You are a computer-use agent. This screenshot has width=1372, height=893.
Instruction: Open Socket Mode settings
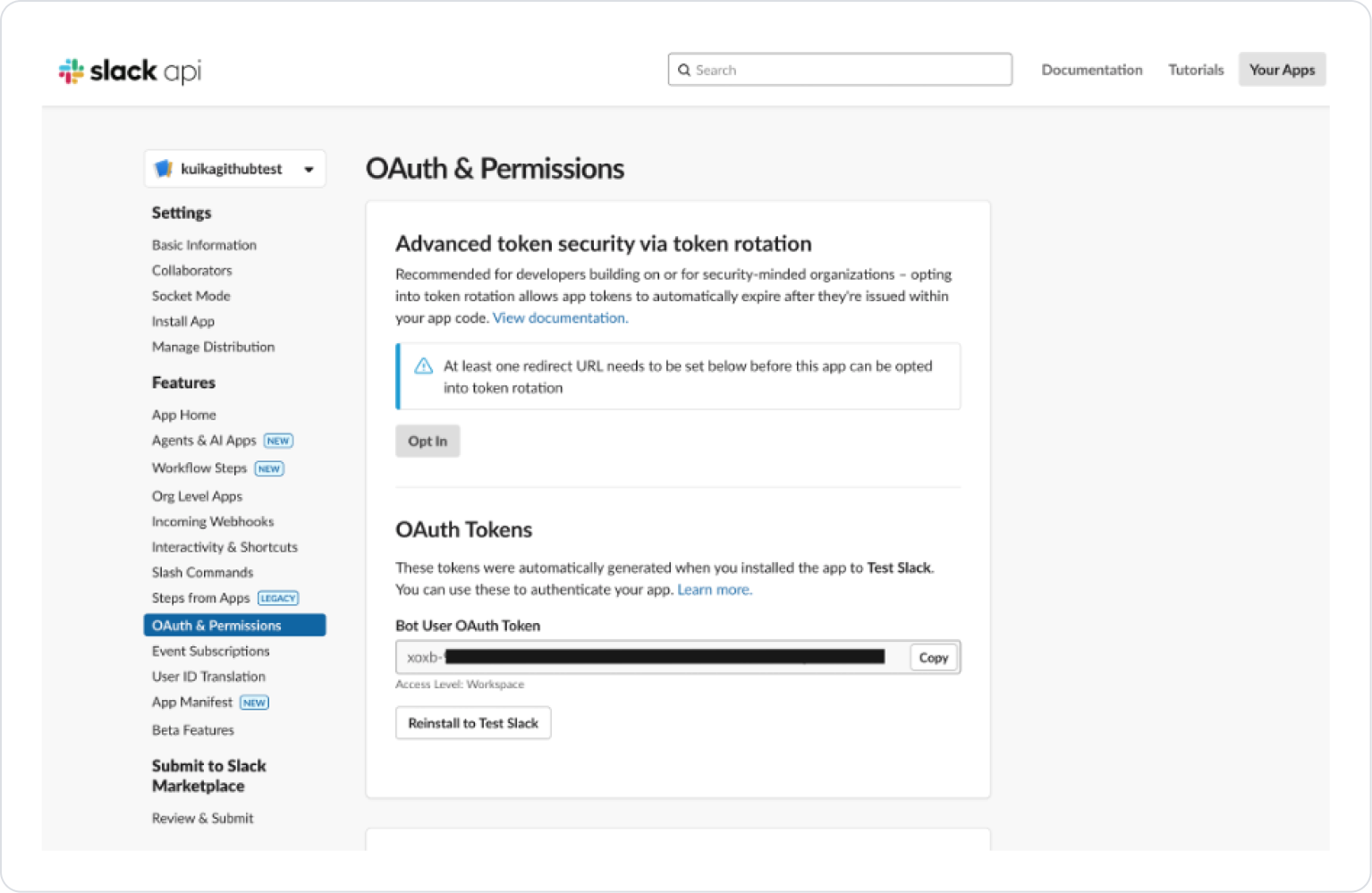(x=191, y=296)
